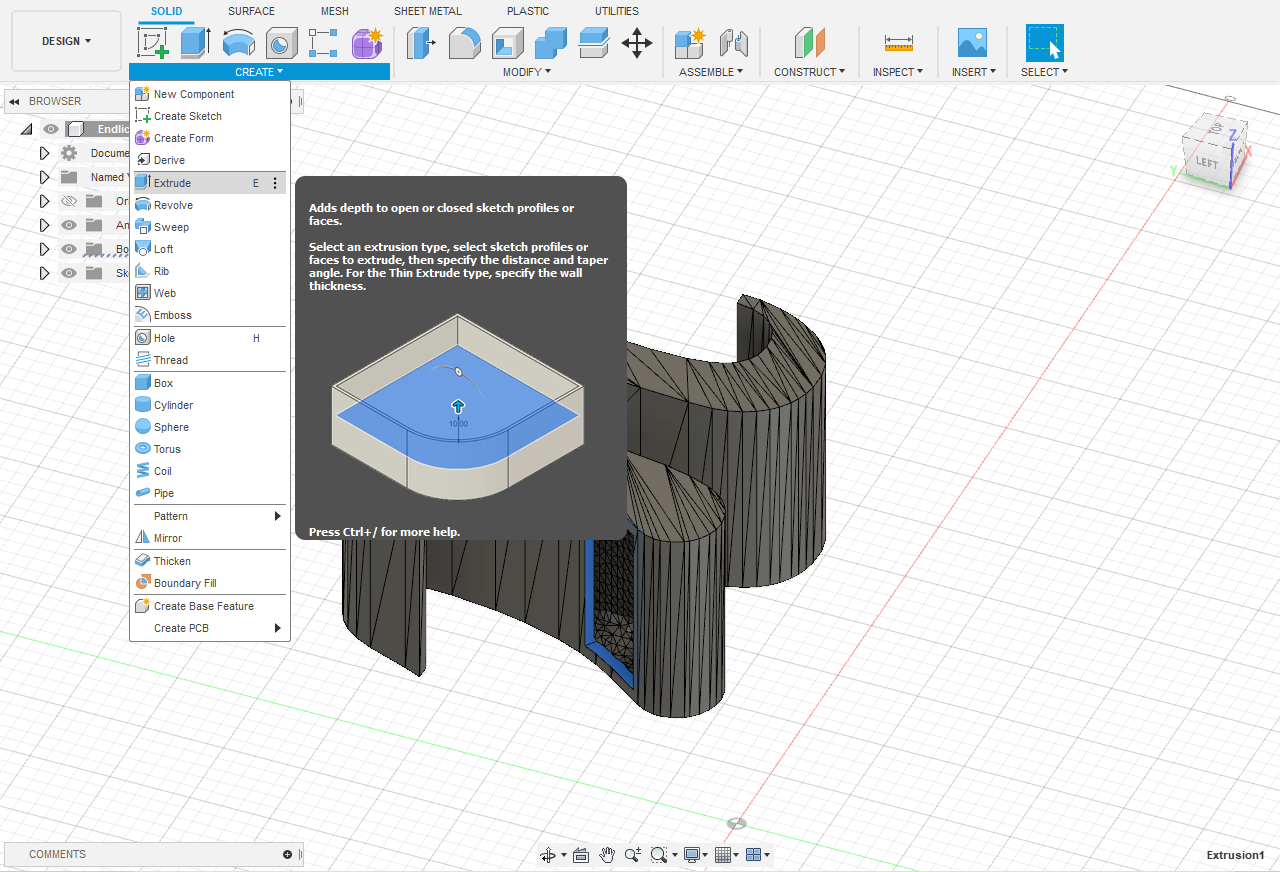Show the hidden Origin folder
1280x872 pixels.
point(68,201)
